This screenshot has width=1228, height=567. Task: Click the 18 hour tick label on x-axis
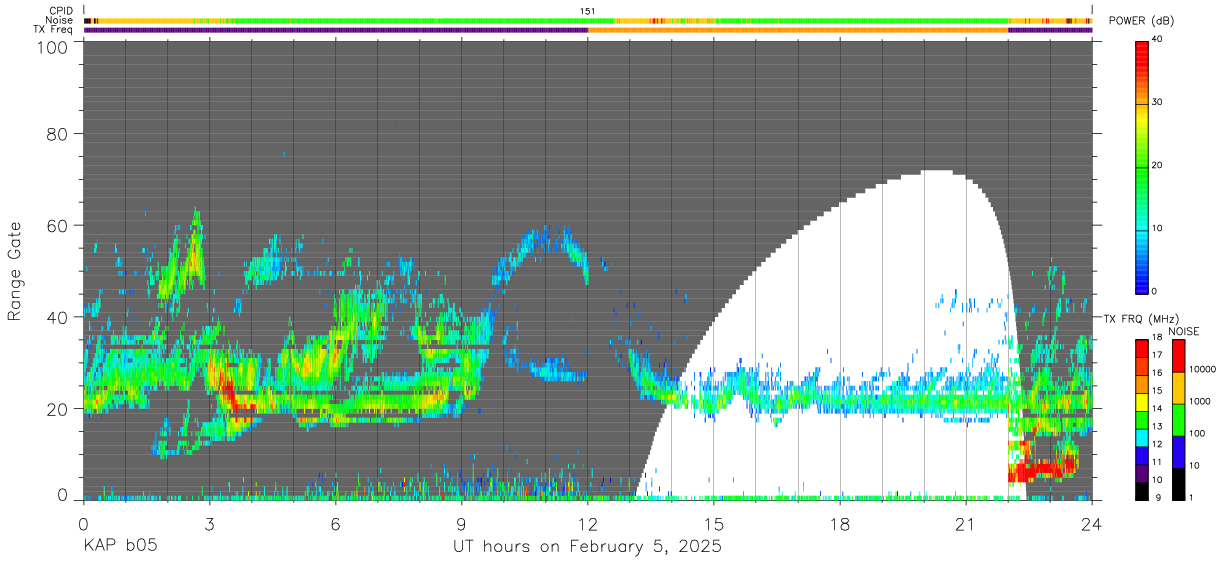(x=840, y=524)
